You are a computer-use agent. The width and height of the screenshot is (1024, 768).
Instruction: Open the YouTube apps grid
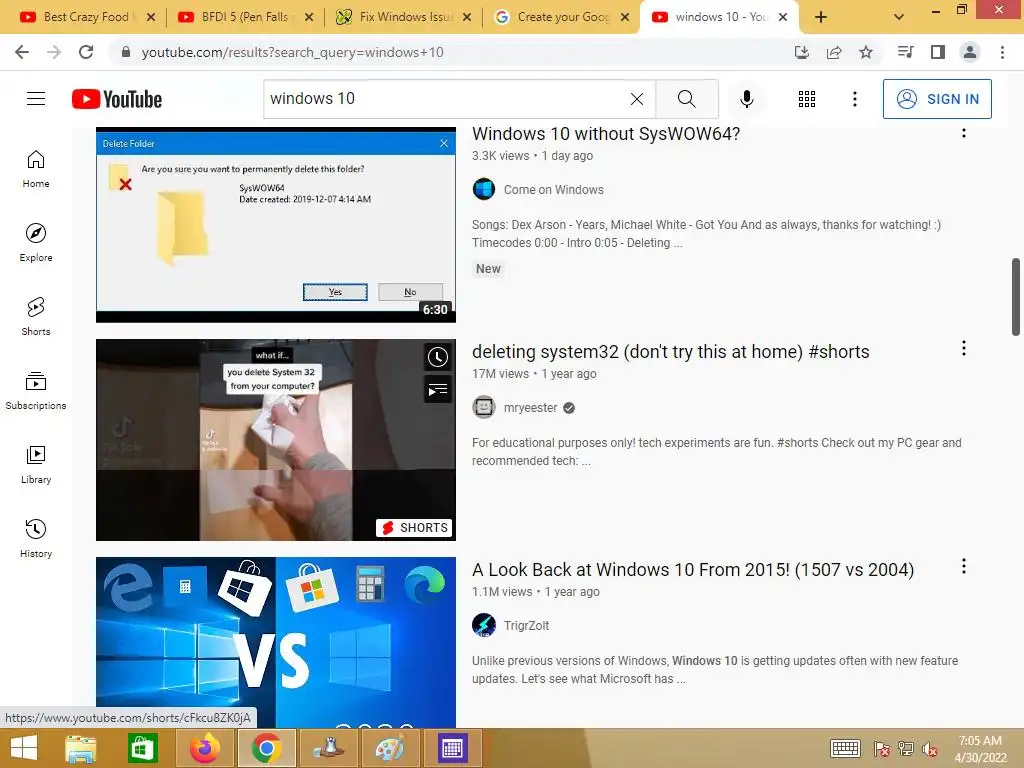click(807, 99)
